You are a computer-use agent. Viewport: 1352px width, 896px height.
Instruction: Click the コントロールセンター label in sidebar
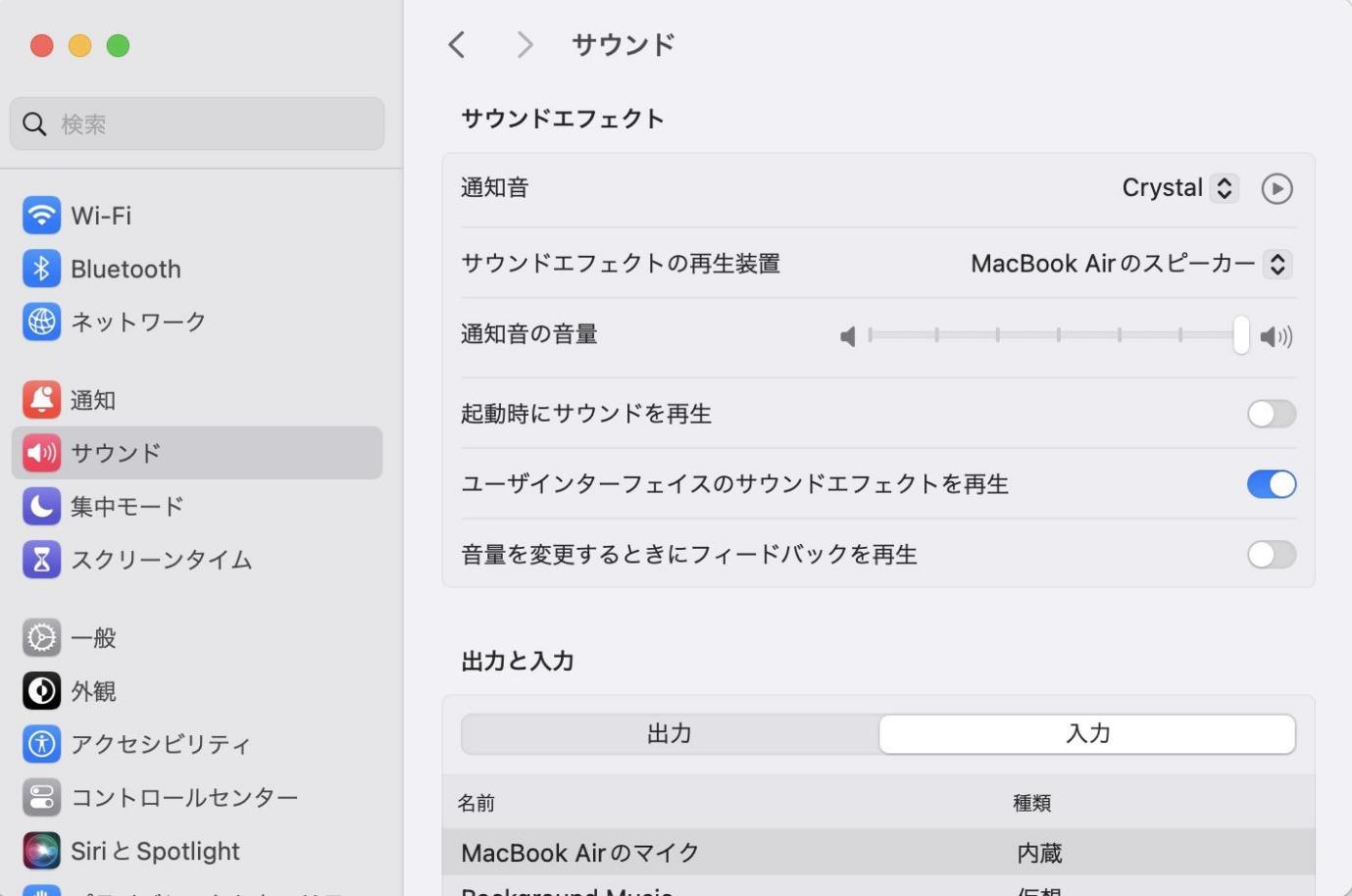click(x=184, y=798)
